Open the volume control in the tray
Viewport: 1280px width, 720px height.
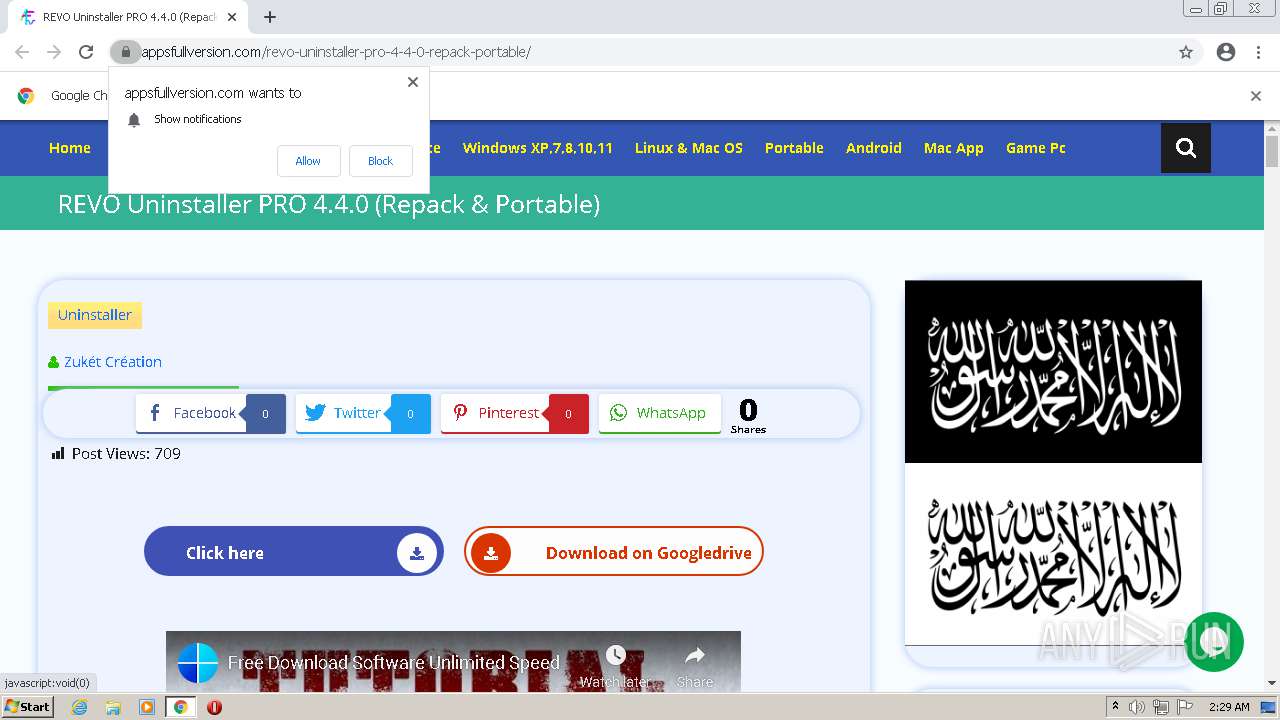click(x=1137, y=707)
